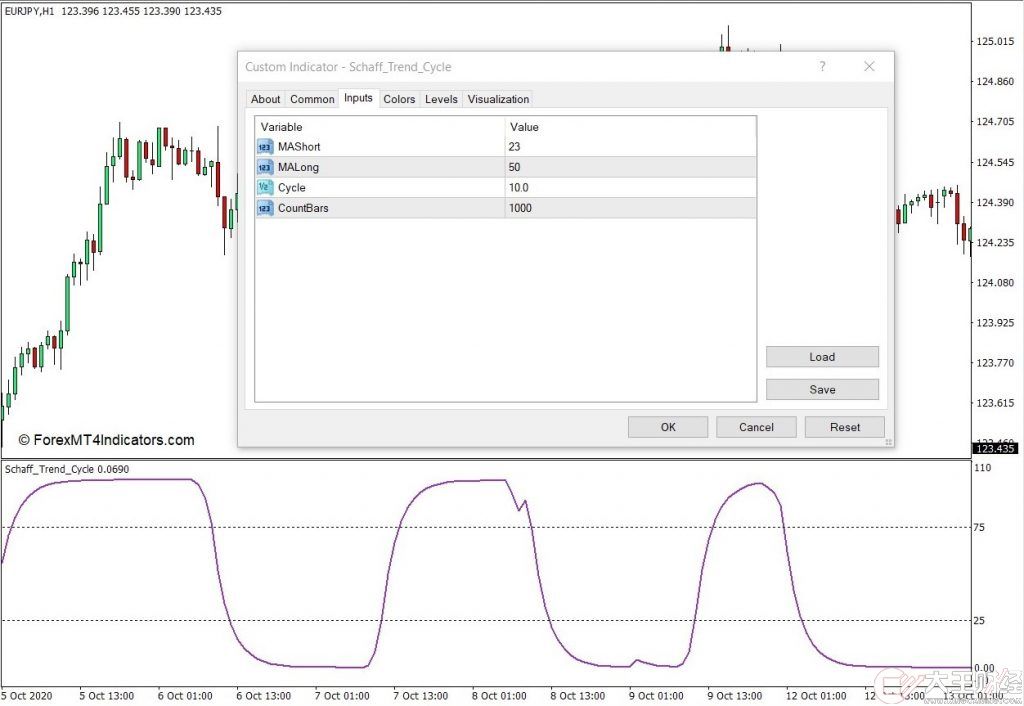The height and width of the screenshot is (706, 1024).
Task: Click the dialog resize grip corner
Action: (889, 442)
